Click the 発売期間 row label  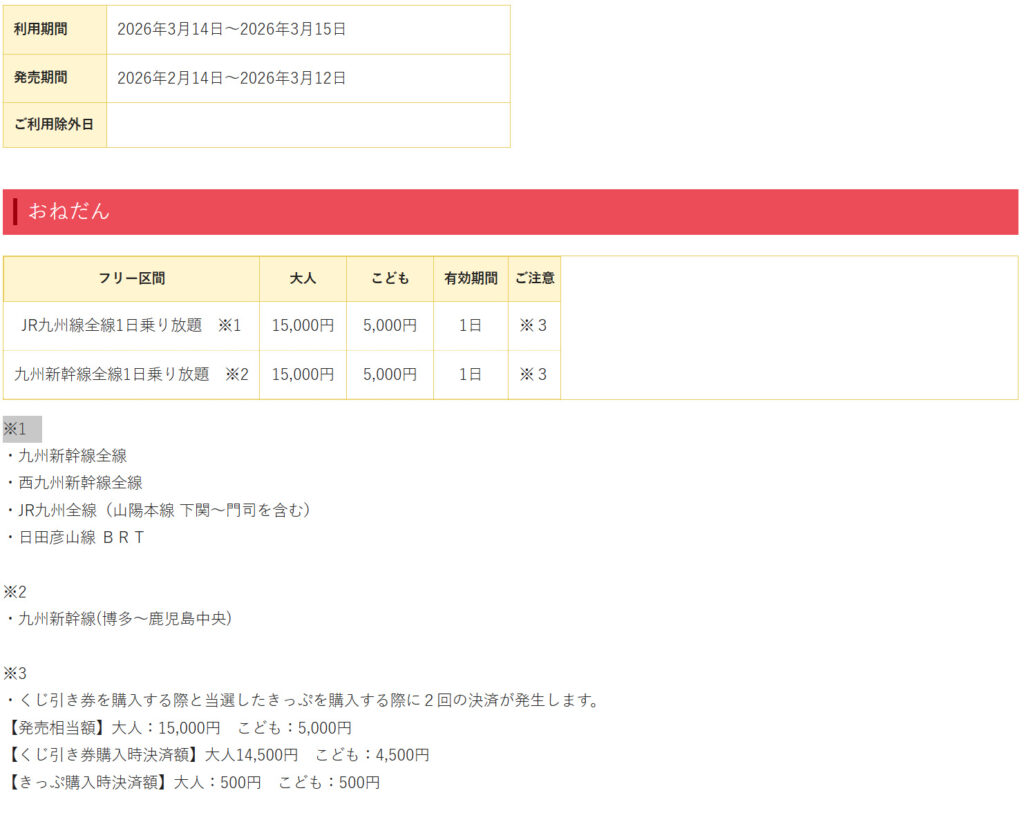click(41, 78)
